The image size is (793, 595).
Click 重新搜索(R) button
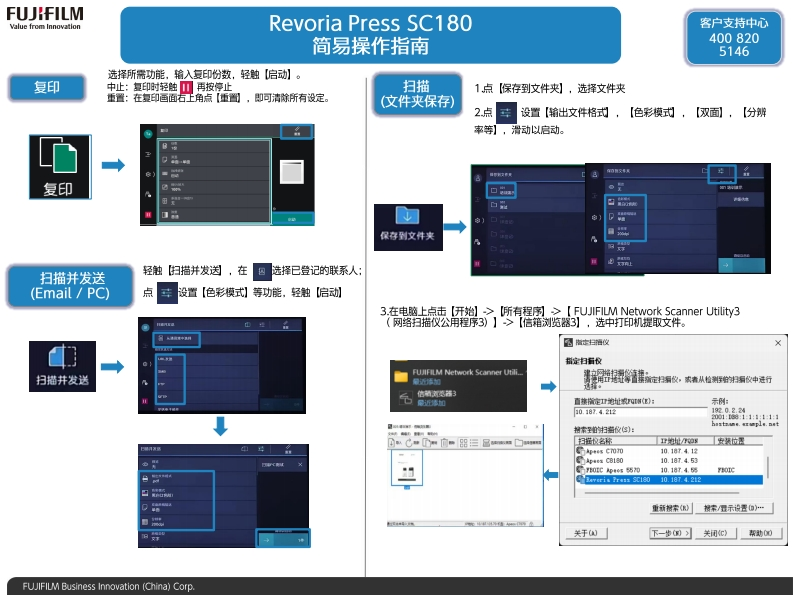point(670,508)
